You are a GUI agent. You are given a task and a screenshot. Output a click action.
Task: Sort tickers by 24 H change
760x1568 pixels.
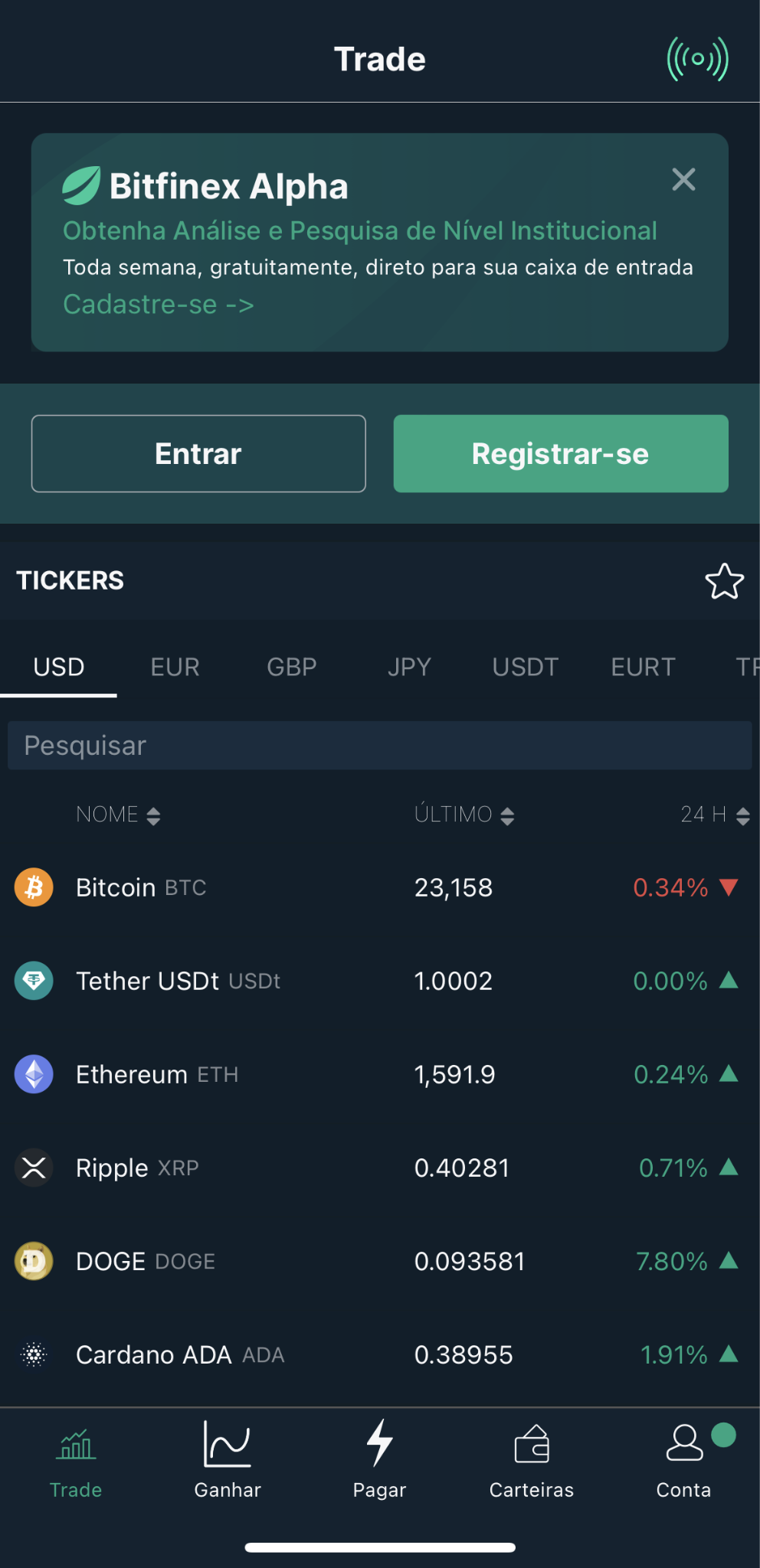tap(715, 815)
